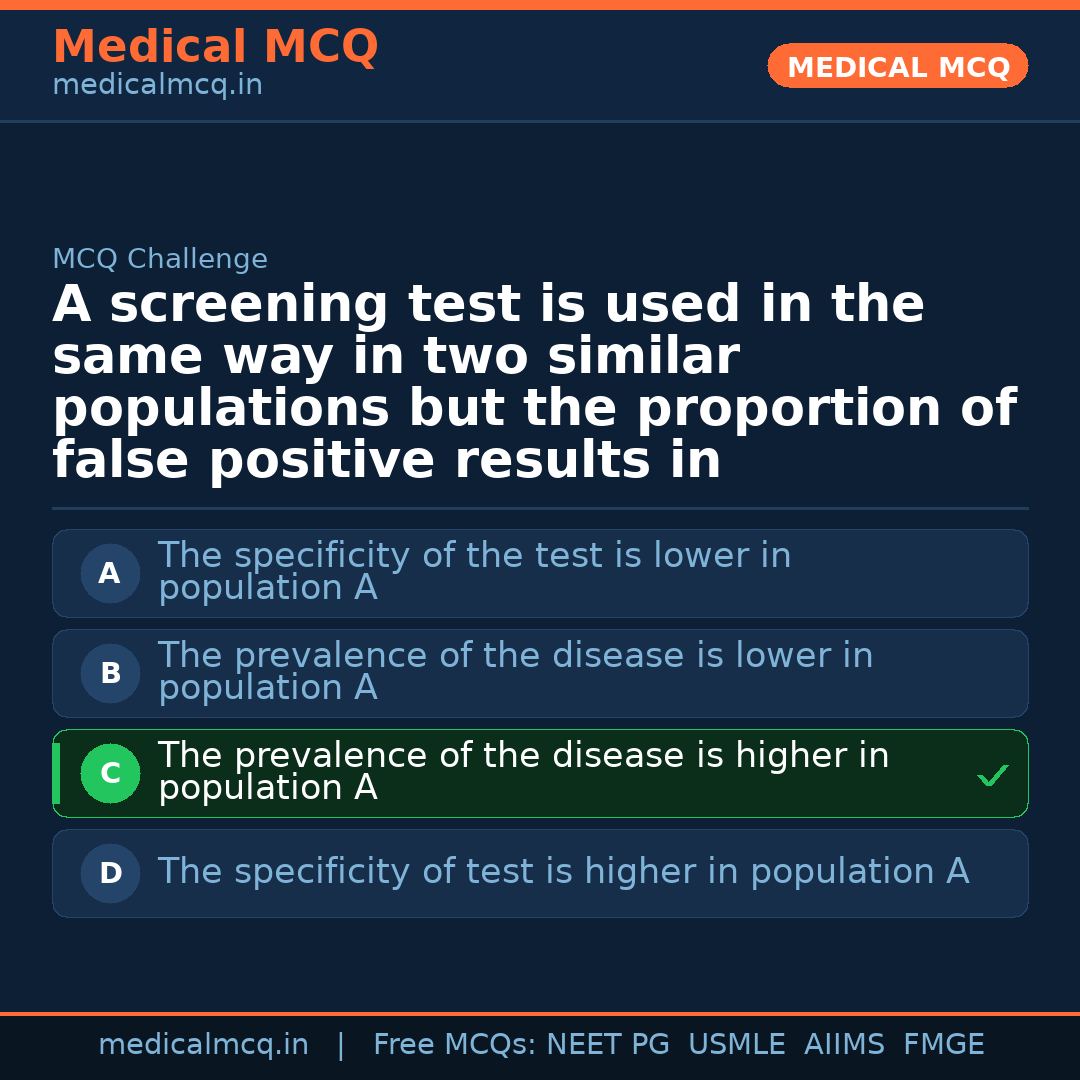Choose "The prevalence of the disease is lower" answer

point(515,672)
